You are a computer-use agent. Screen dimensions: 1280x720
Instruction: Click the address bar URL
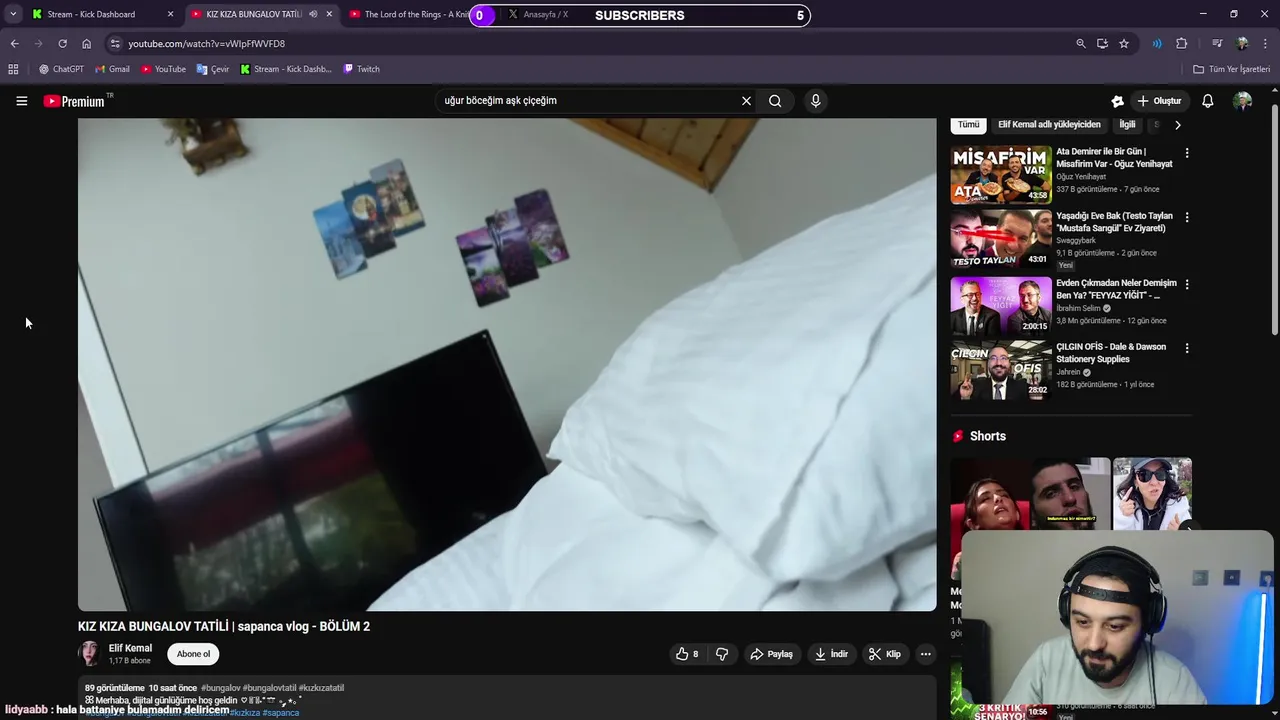pos(206,44)
